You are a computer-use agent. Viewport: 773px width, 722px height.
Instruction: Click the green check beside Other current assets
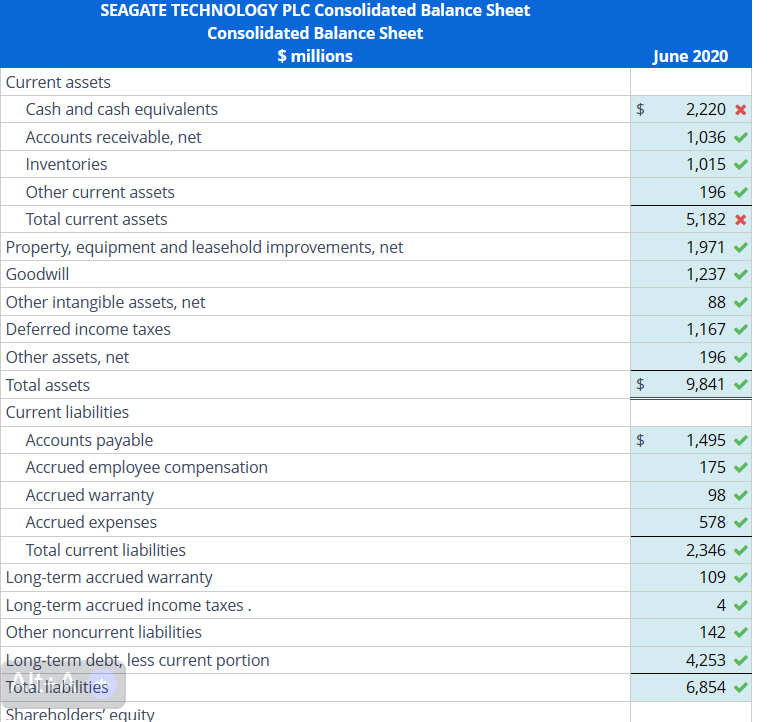click(x=740, y=192)
